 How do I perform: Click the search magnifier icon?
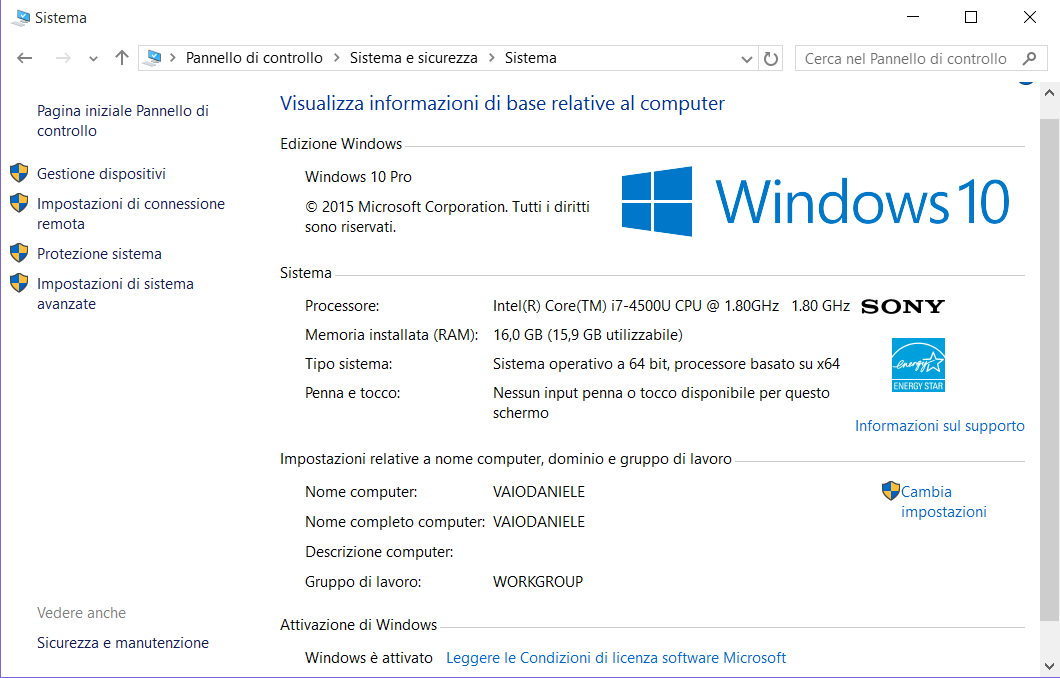[1030, 59]
